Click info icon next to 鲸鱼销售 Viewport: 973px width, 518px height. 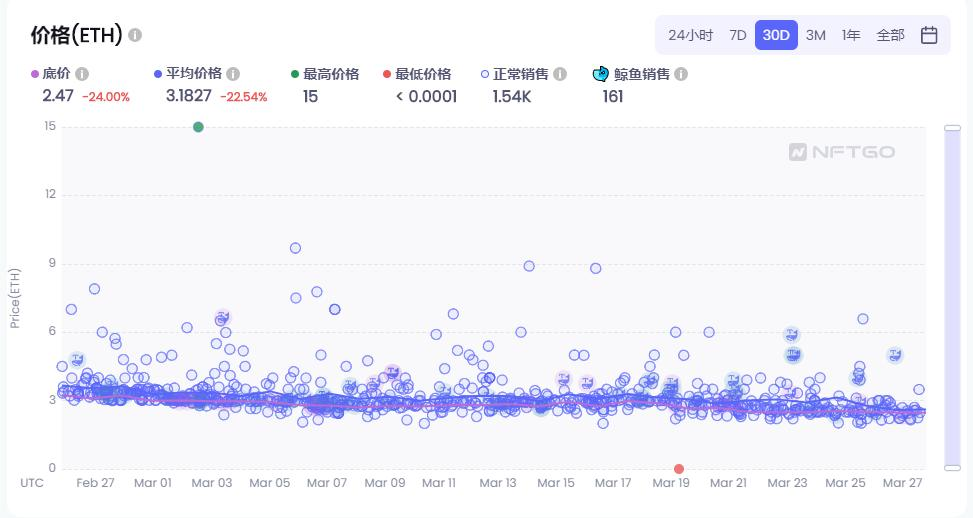(681, 74)
